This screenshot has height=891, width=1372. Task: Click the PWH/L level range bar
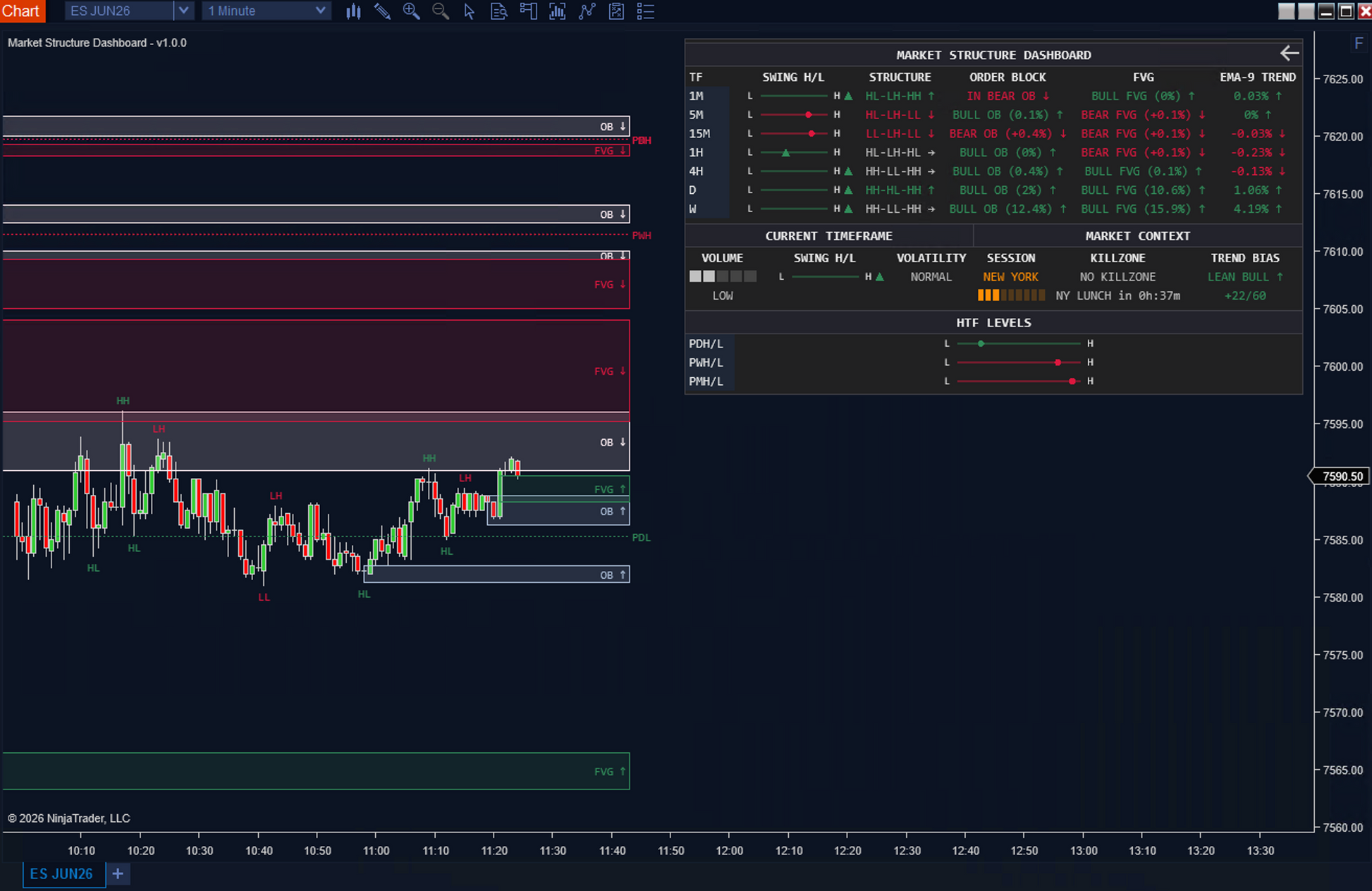pyautogui.click(x=1019, y=362)
